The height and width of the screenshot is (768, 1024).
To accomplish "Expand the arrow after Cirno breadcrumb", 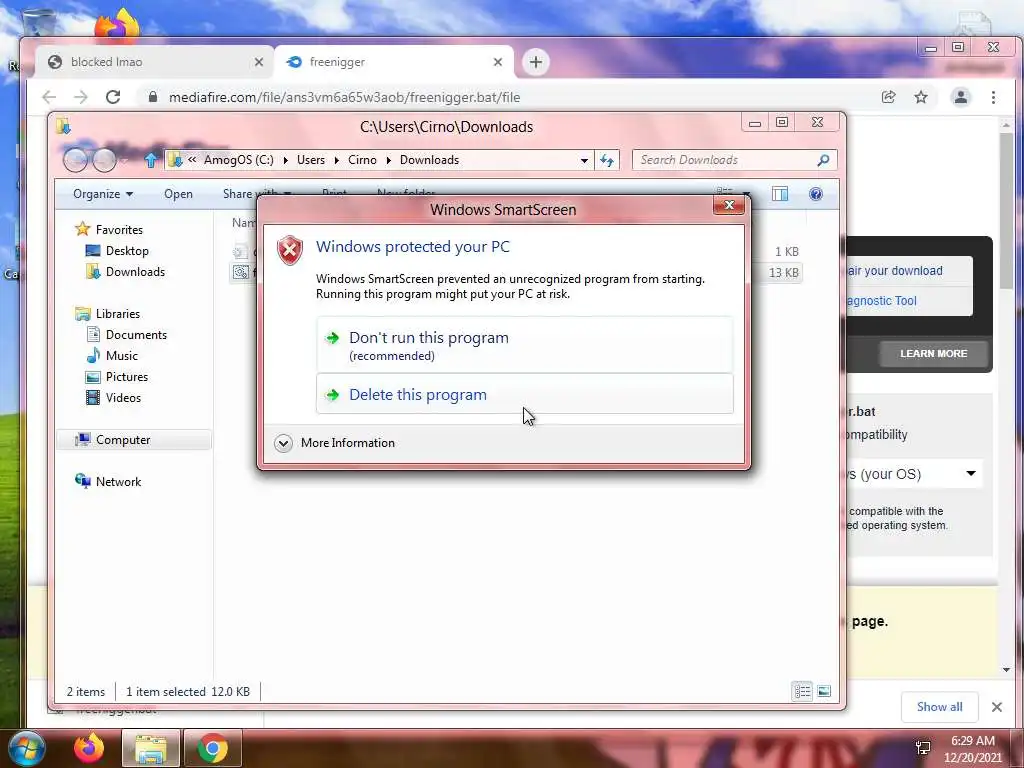I will (x=388, y=160).
